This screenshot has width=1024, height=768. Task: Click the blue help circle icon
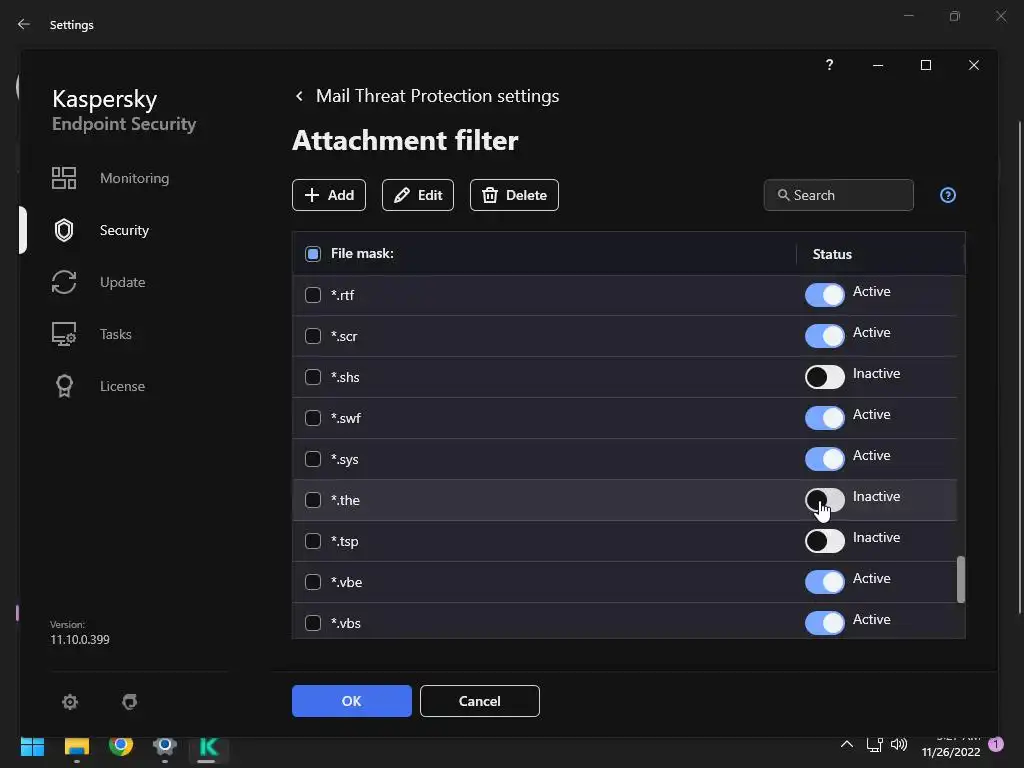click(948, 195)
